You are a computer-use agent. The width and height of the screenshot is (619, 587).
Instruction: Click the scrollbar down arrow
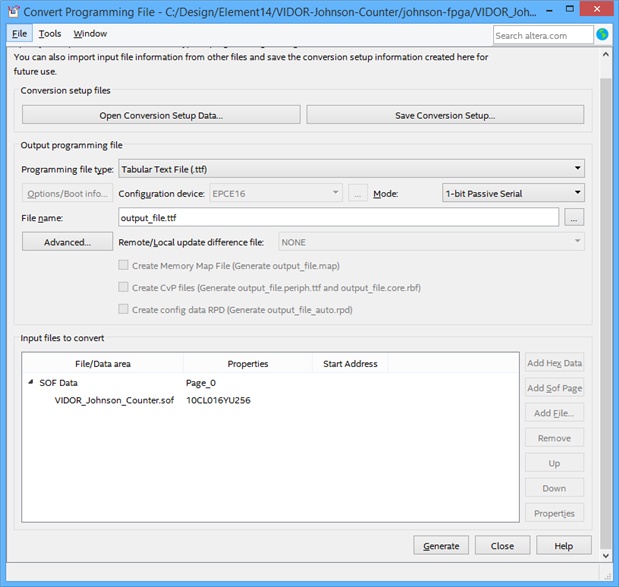click(606, 555)
